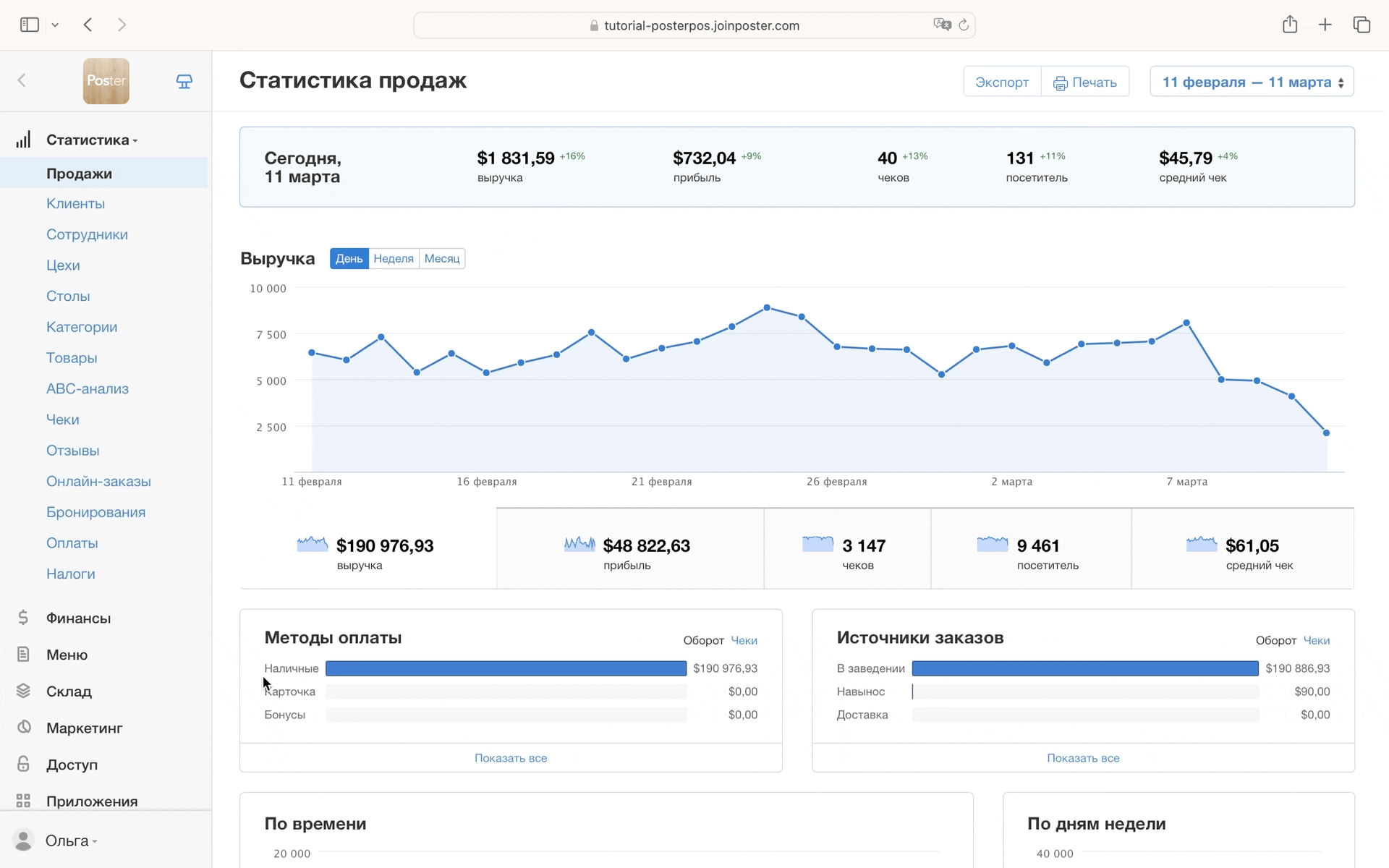Open Клиенты in the statistics menu
1389x868 pixels.
(x=75, y=204)
